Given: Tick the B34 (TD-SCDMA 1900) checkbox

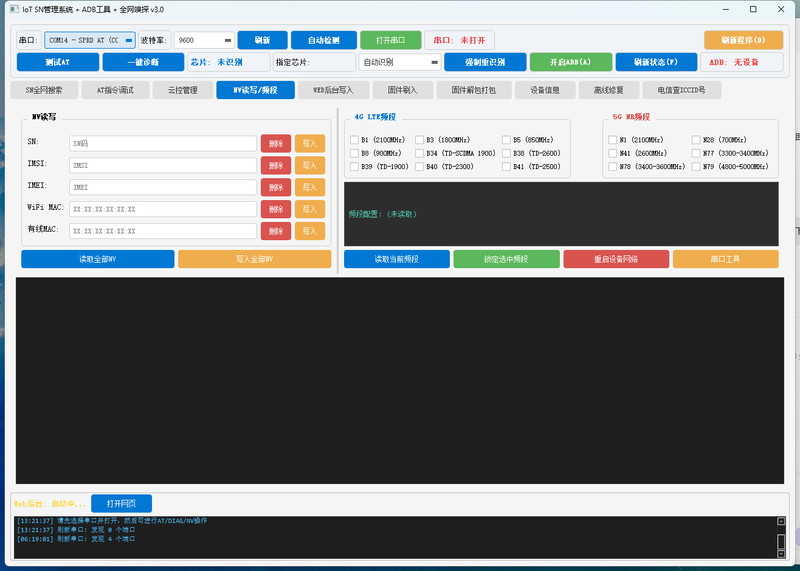Looking at the screenshot, I should coord(419,153).
